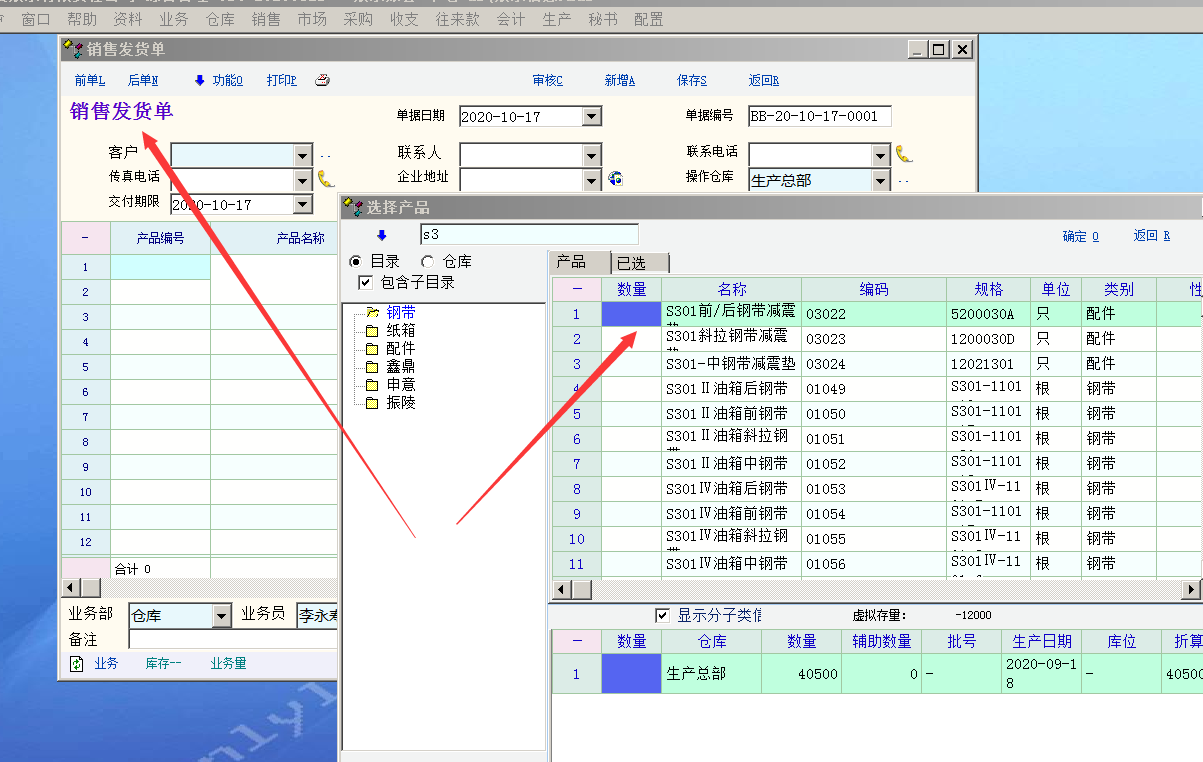
Task: Click the blue down-arrow left of search box
Action: click(381, 236)
